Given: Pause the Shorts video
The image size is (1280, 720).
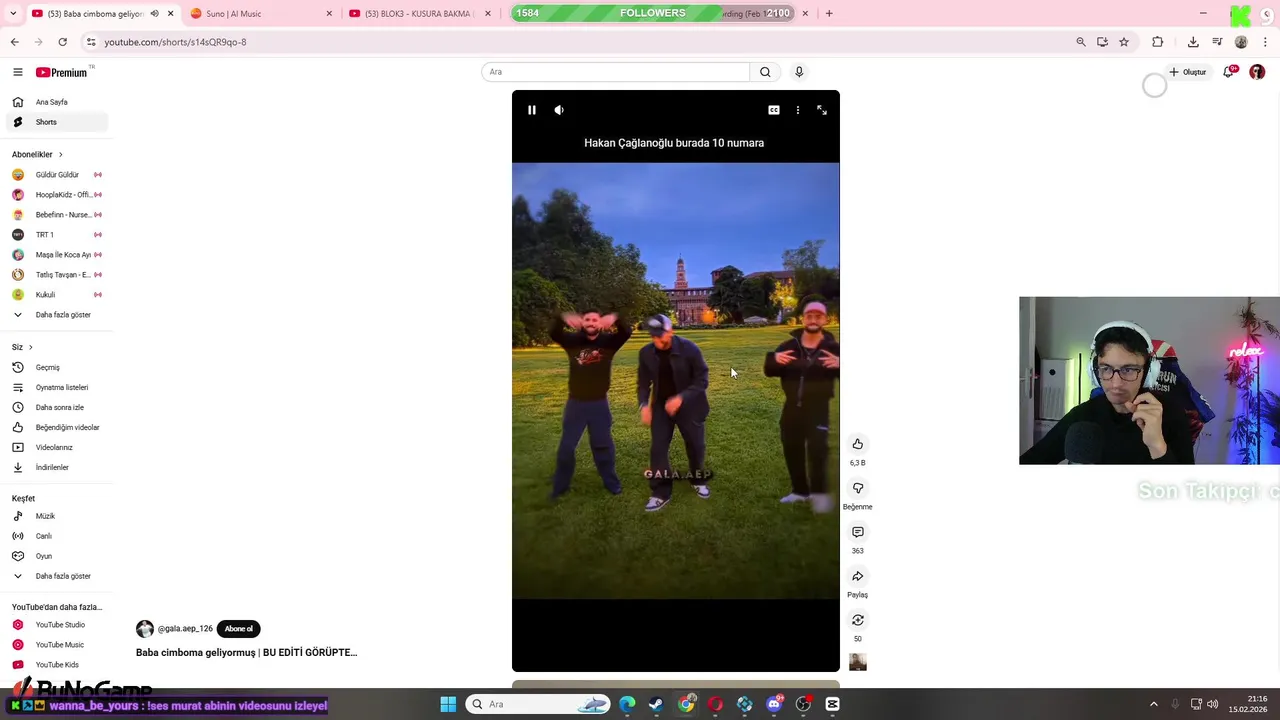Looking at the screenshot, I should pyautogui.click(x=532, y=110).
